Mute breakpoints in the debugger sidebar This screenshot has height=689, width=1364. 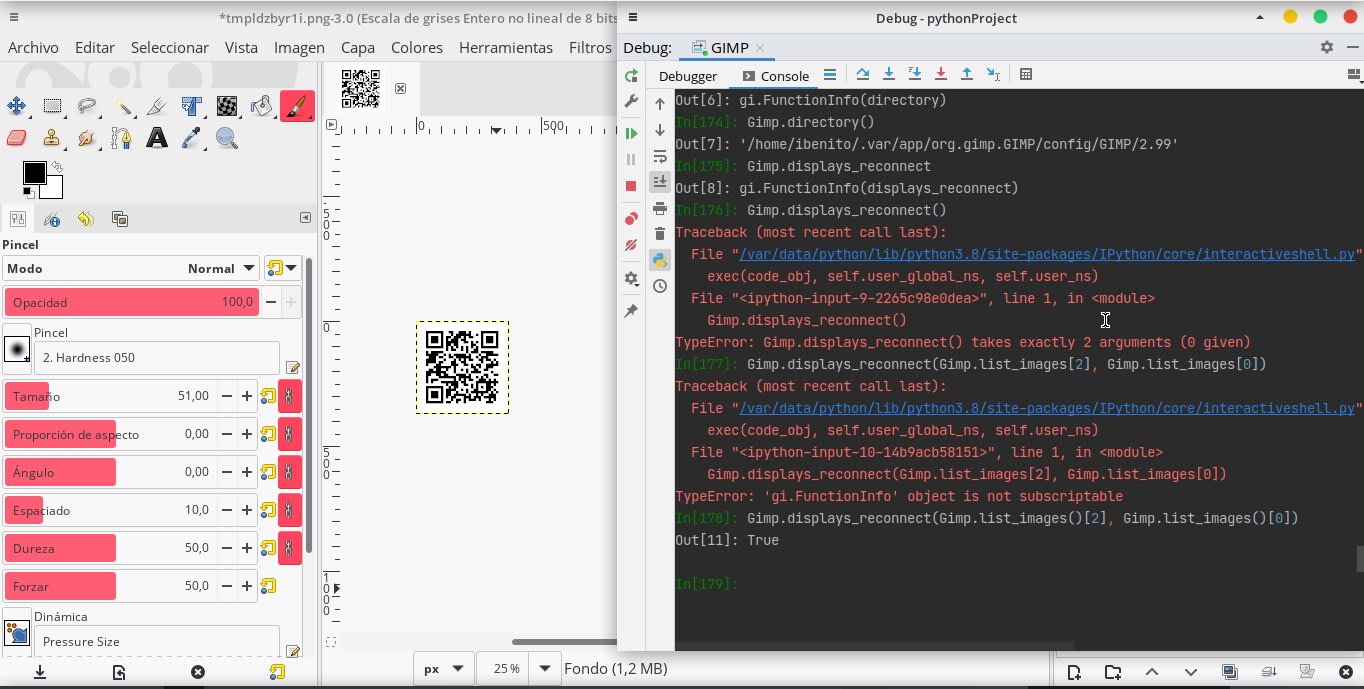[x=631, y=245]
